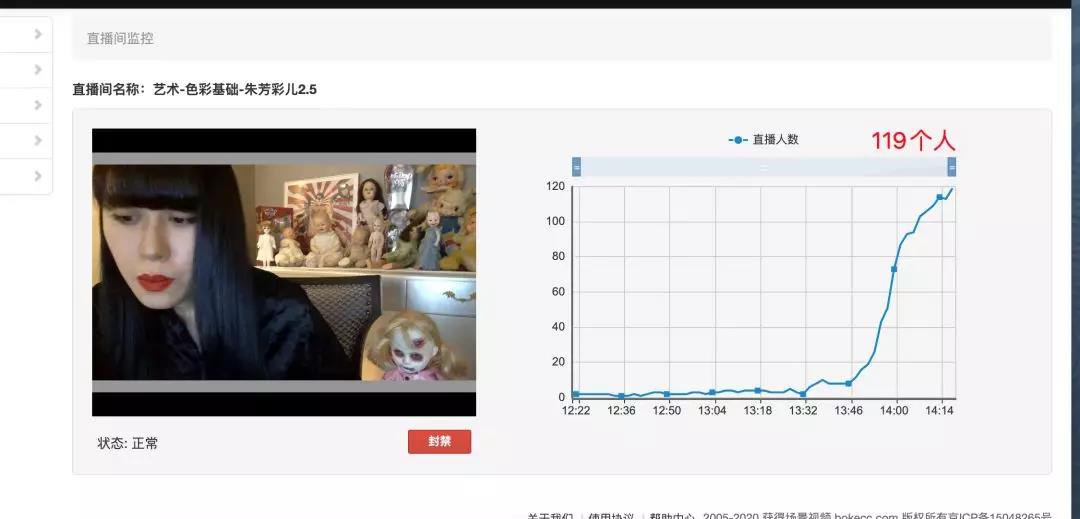Expand the second sidebar chevron item
Viewport: 1080px width, 519px height.
[x=38, y=70]
